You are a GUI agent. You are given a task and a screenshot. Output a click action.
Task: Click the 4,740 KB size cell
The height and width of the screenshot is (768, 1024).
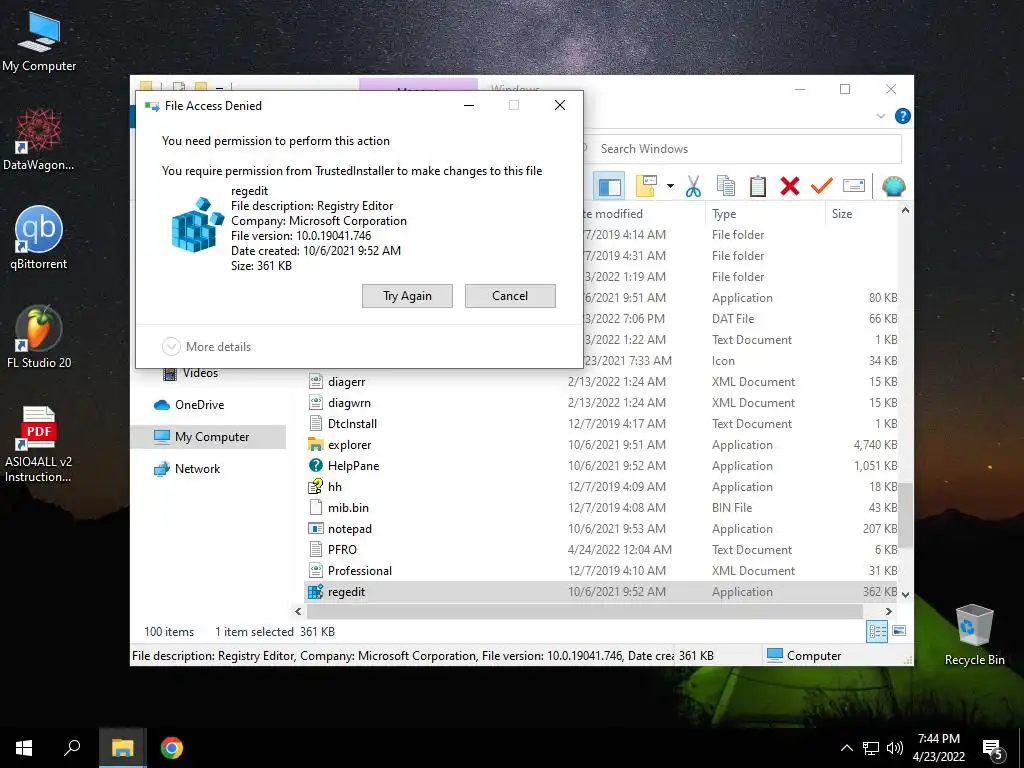[875, 445]
